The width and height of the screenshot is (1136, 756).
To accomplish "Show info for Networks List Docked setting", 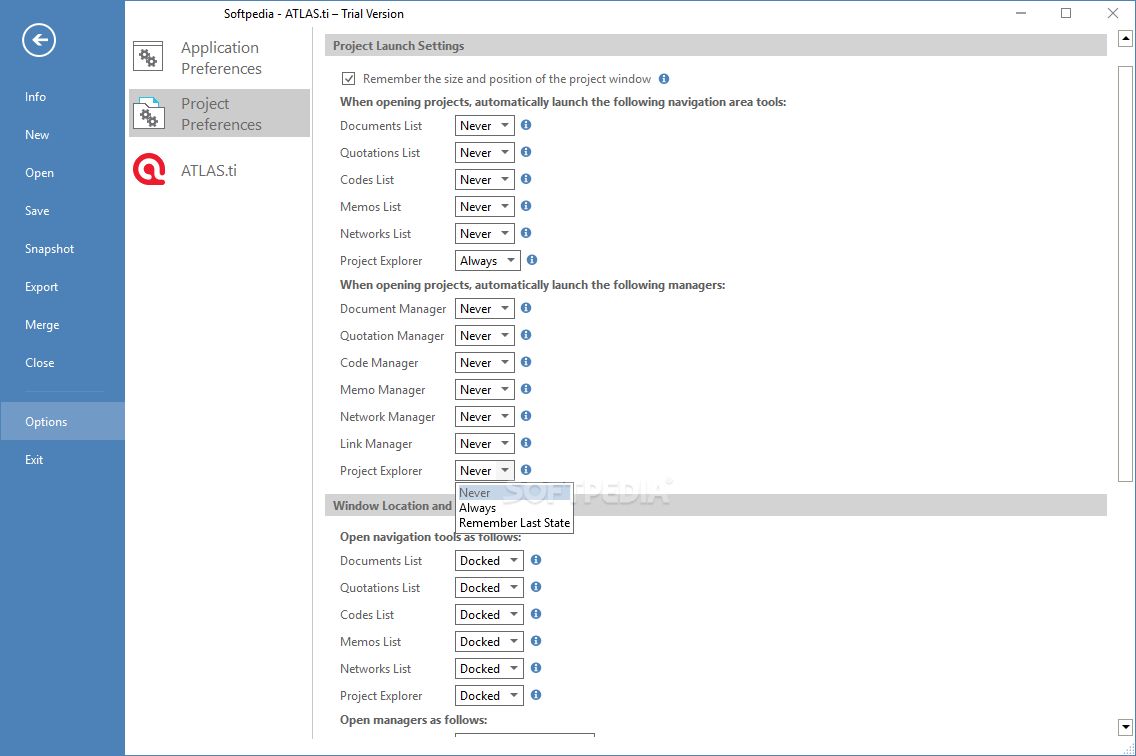I will [536, 668].
